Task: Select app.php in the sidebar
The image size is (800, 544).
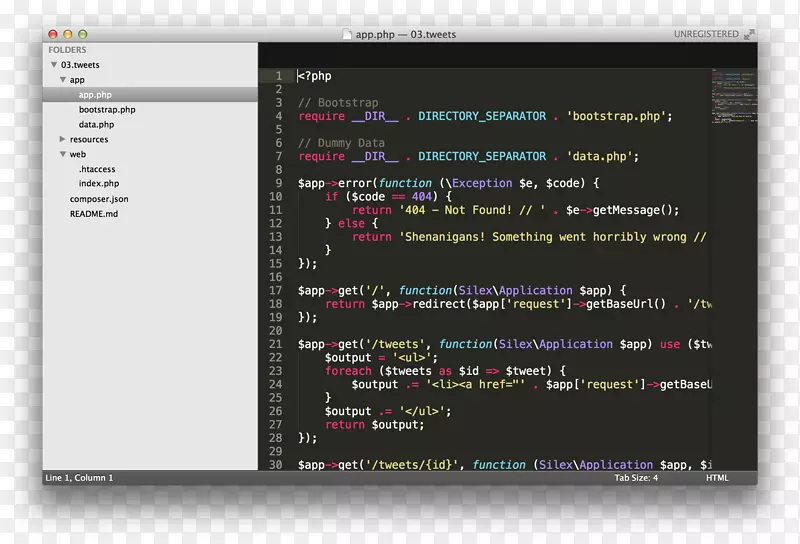Action: pyautogui.click(x=95, y=95)
